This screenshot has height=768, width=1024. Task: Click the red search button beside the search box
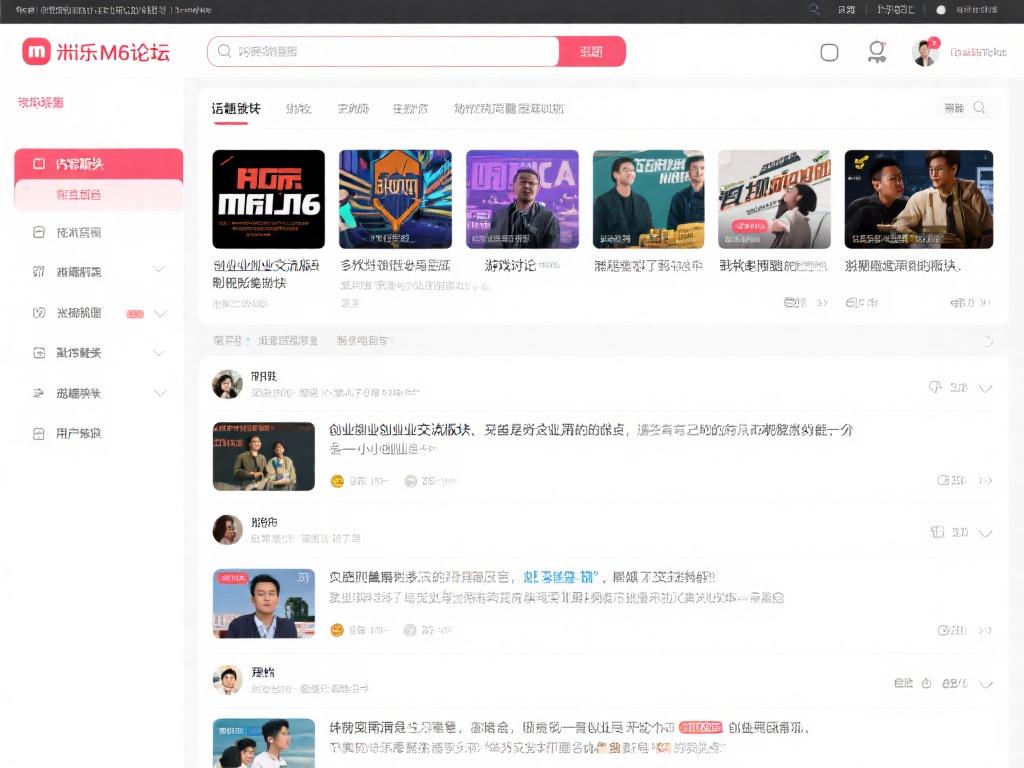(x=592, y=50)
